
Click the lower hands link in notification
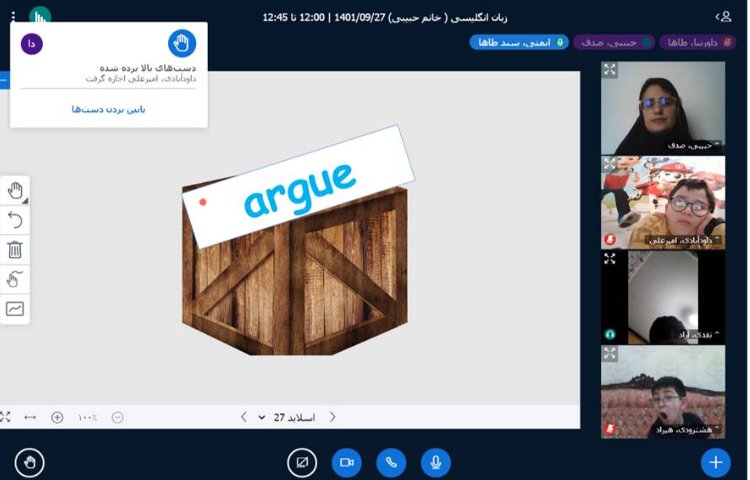pyautogui.click(x=109, y=108)
